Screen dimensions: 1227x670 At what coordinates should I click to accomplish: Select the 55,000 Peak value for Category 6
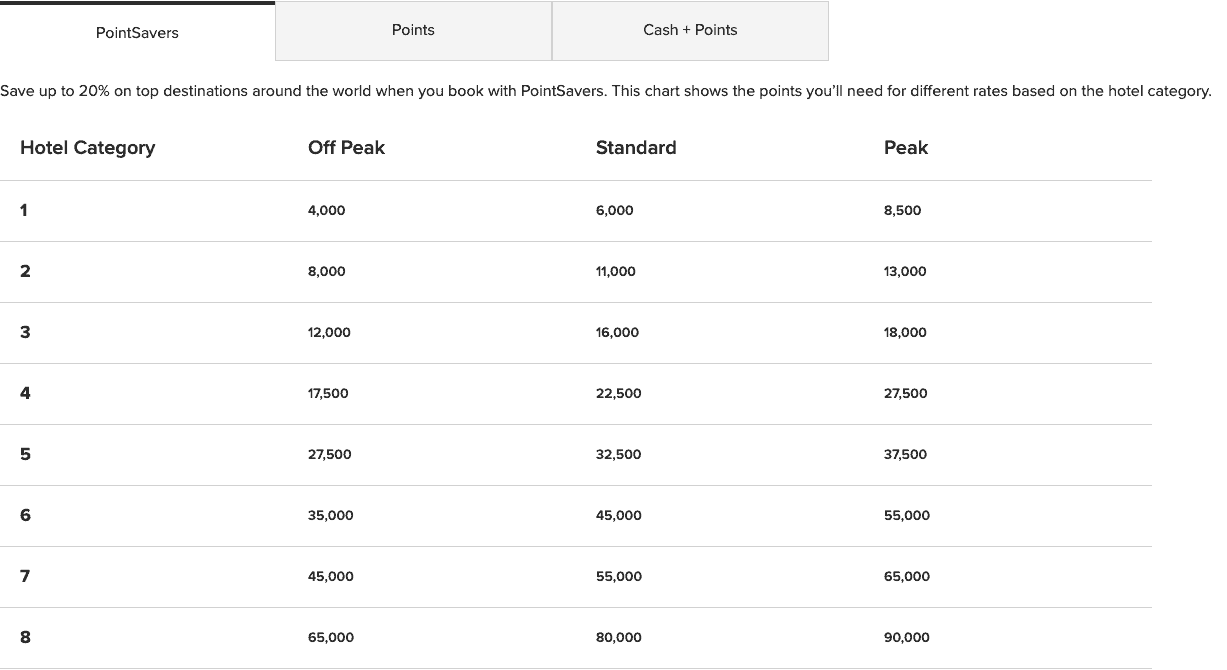click(x=906, y=515)
